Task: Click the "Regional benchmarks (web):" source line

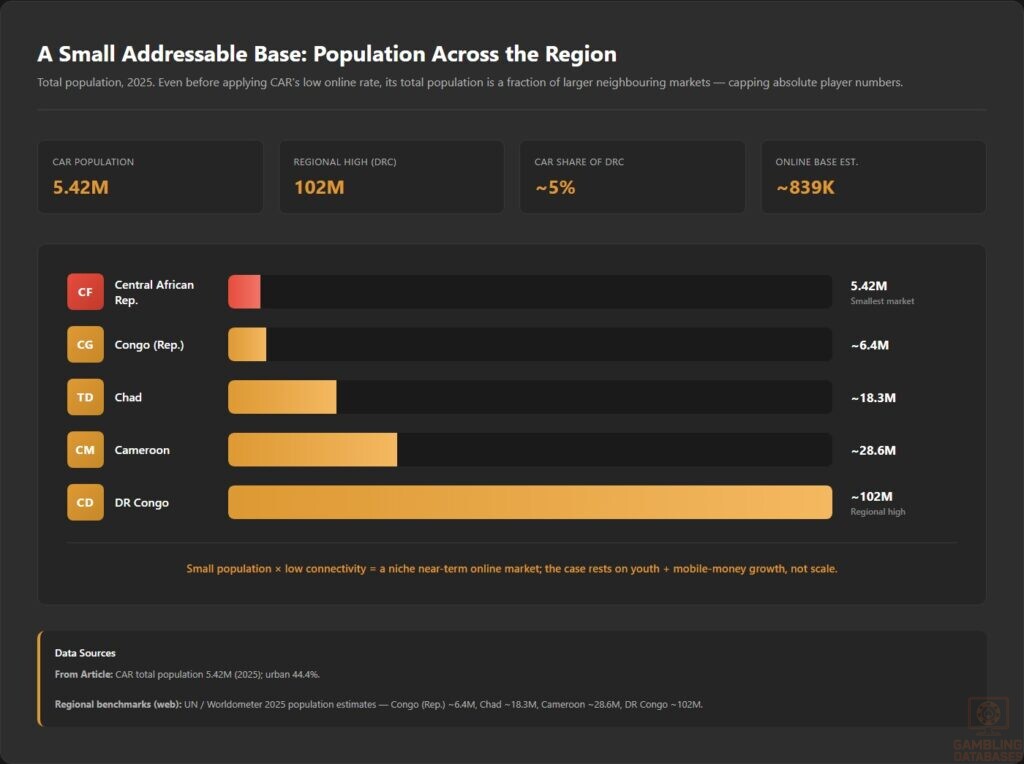Action: click(379, 705)
